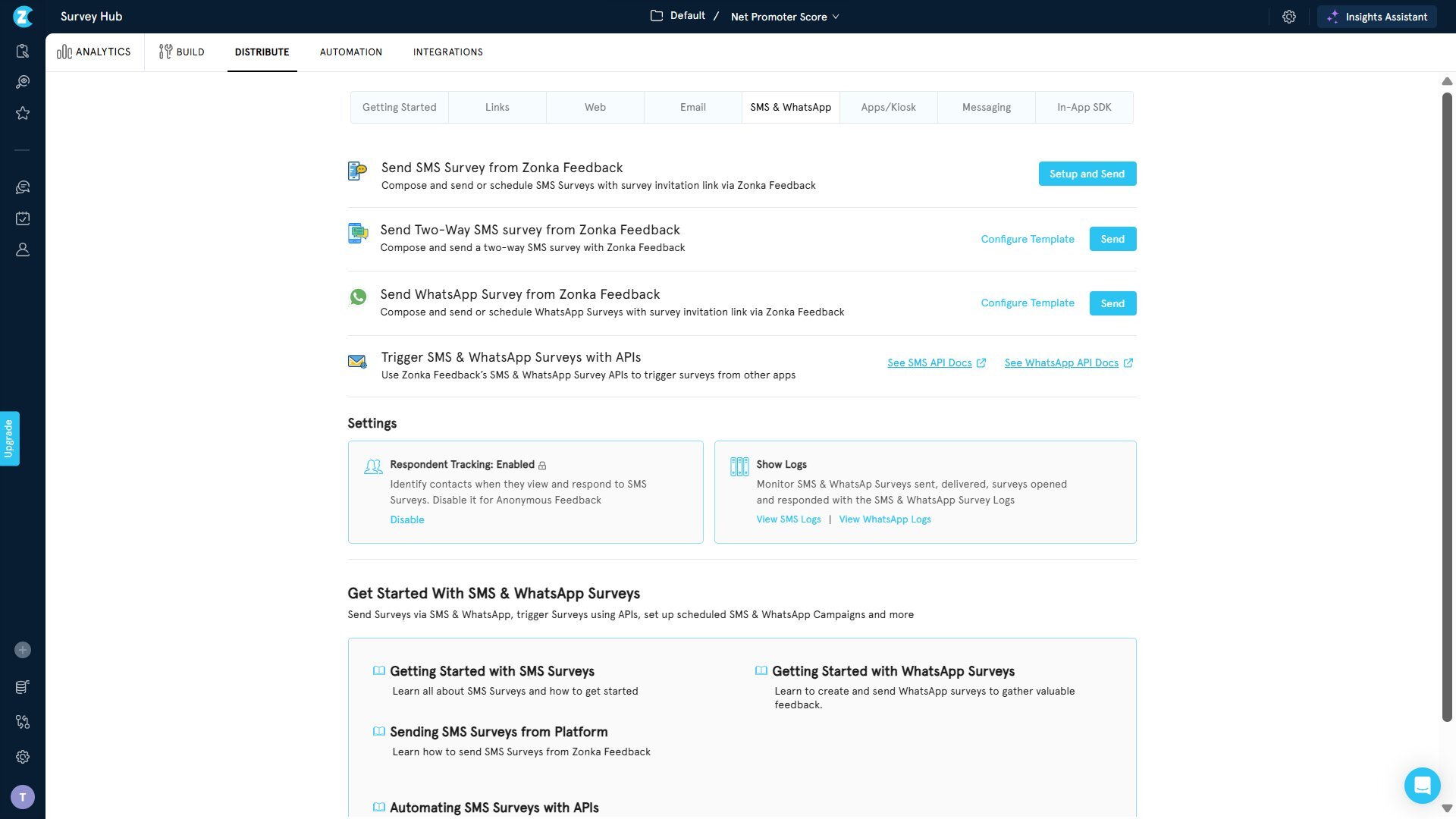This screenshot has width=1456, height=819.
Task: Click the gear icon in top bar
Action: pos(1289,17)
